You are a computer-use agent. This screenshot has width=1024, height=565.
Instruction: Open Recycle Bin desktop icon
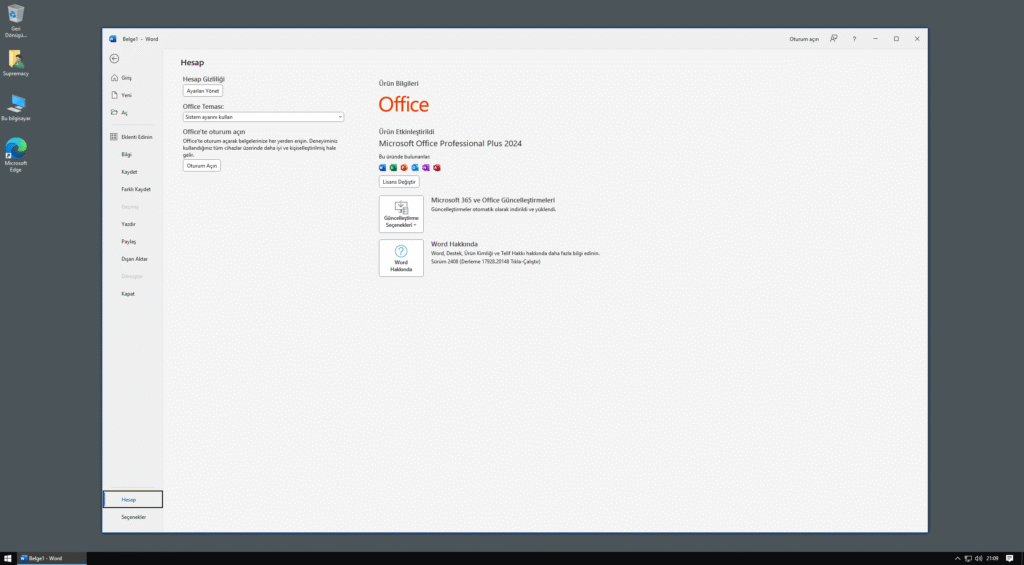(16, 21)
